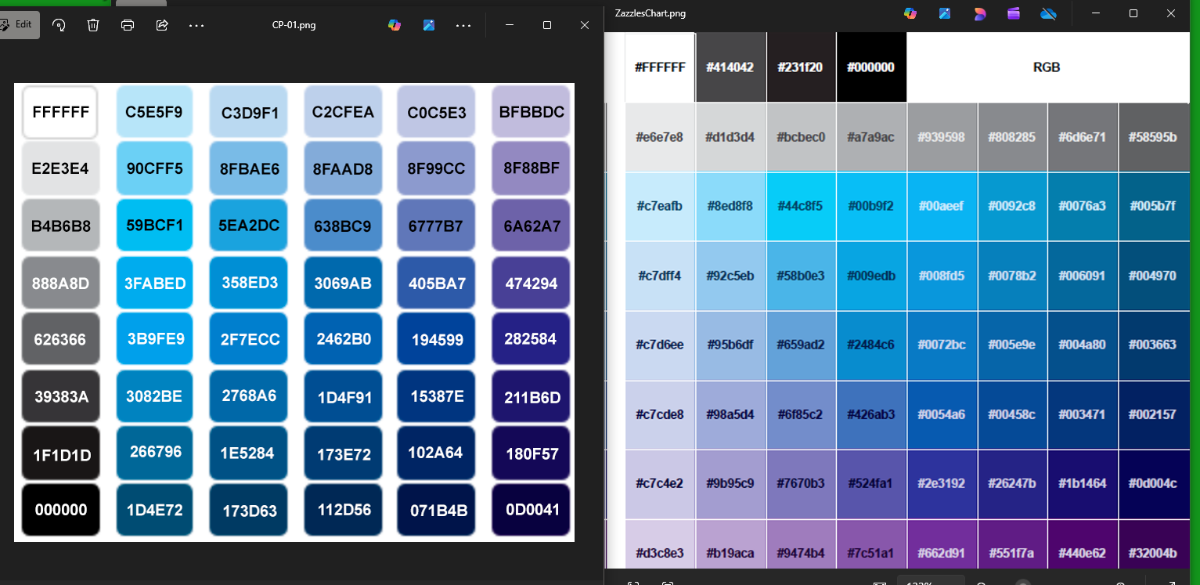Image resolution: width=1200 pixels, height=585 pixels.
Task: Click the 1F1D1D near-black swatch
Action: [x=61, y=453]
